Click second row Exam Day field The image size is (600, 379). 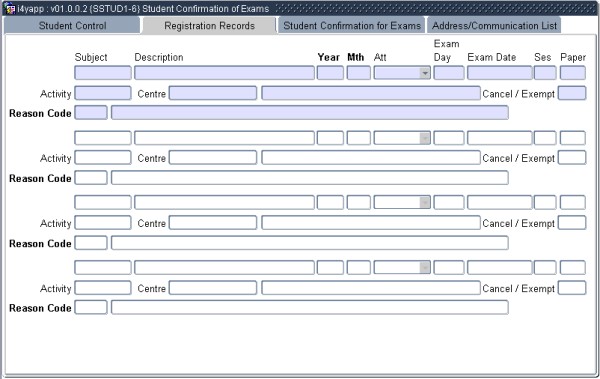click(x=449, y=138)
